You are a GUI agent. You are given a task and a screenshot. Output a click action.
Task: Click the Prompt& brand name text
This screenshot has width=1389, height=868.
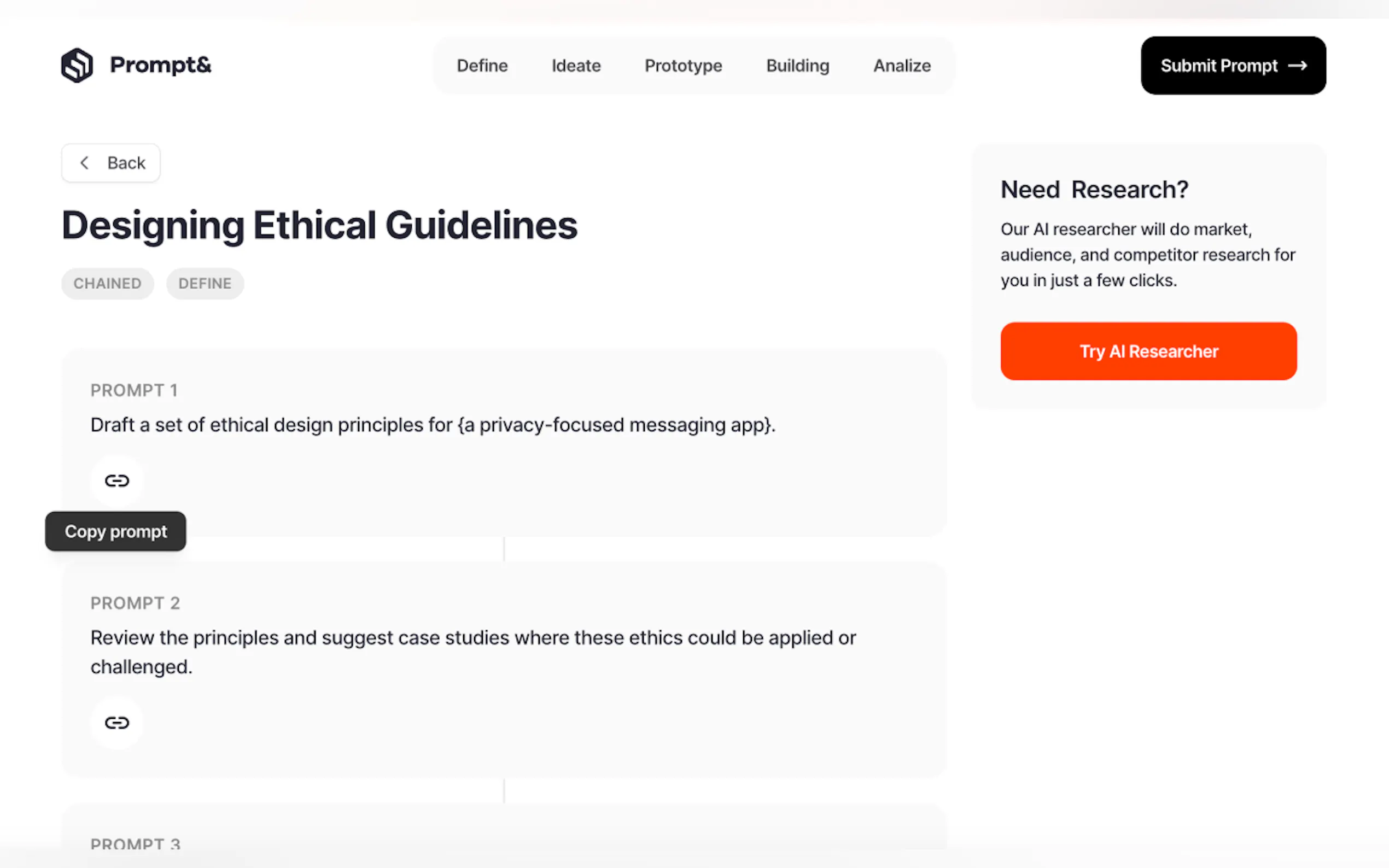point(160,65)
